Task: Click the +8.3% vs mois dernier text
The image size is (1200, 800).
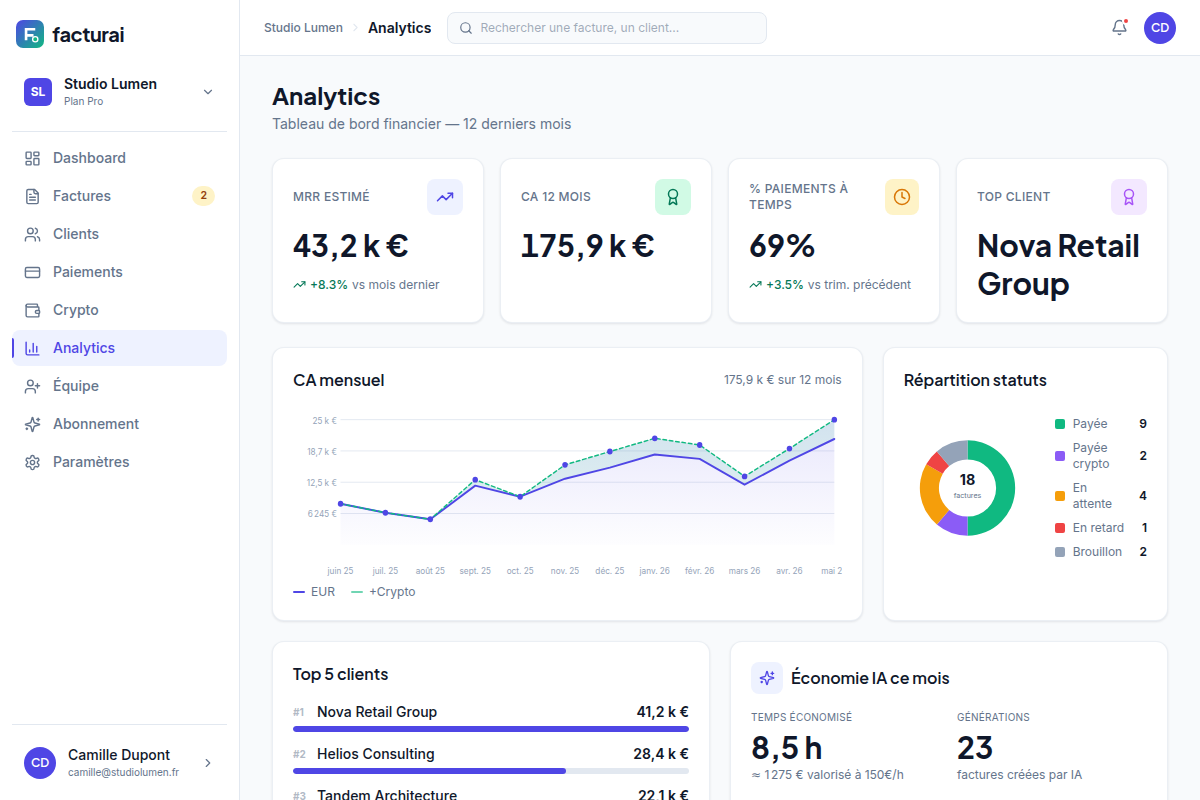Action: 366,285
